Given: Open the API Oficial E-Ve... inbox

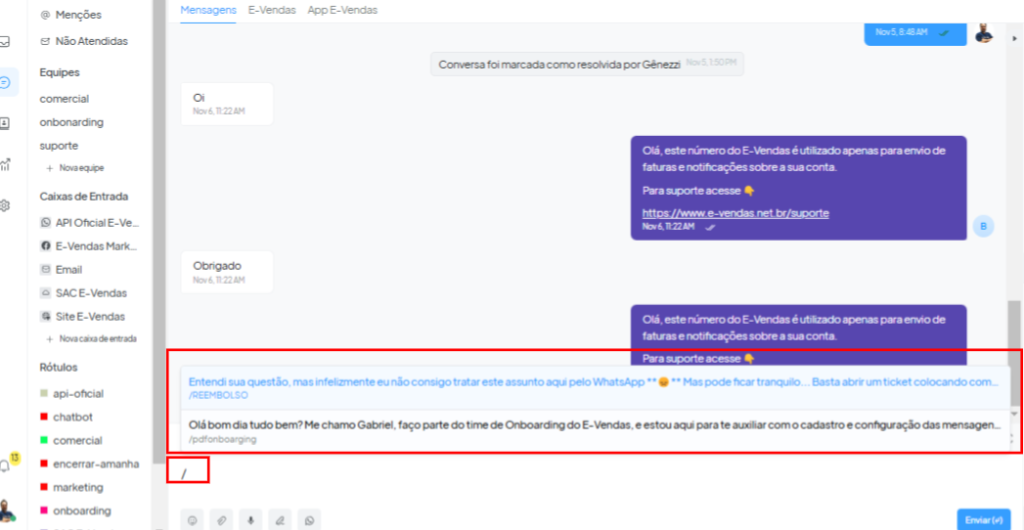Looking at the screenshot, I should click(90, 223).
